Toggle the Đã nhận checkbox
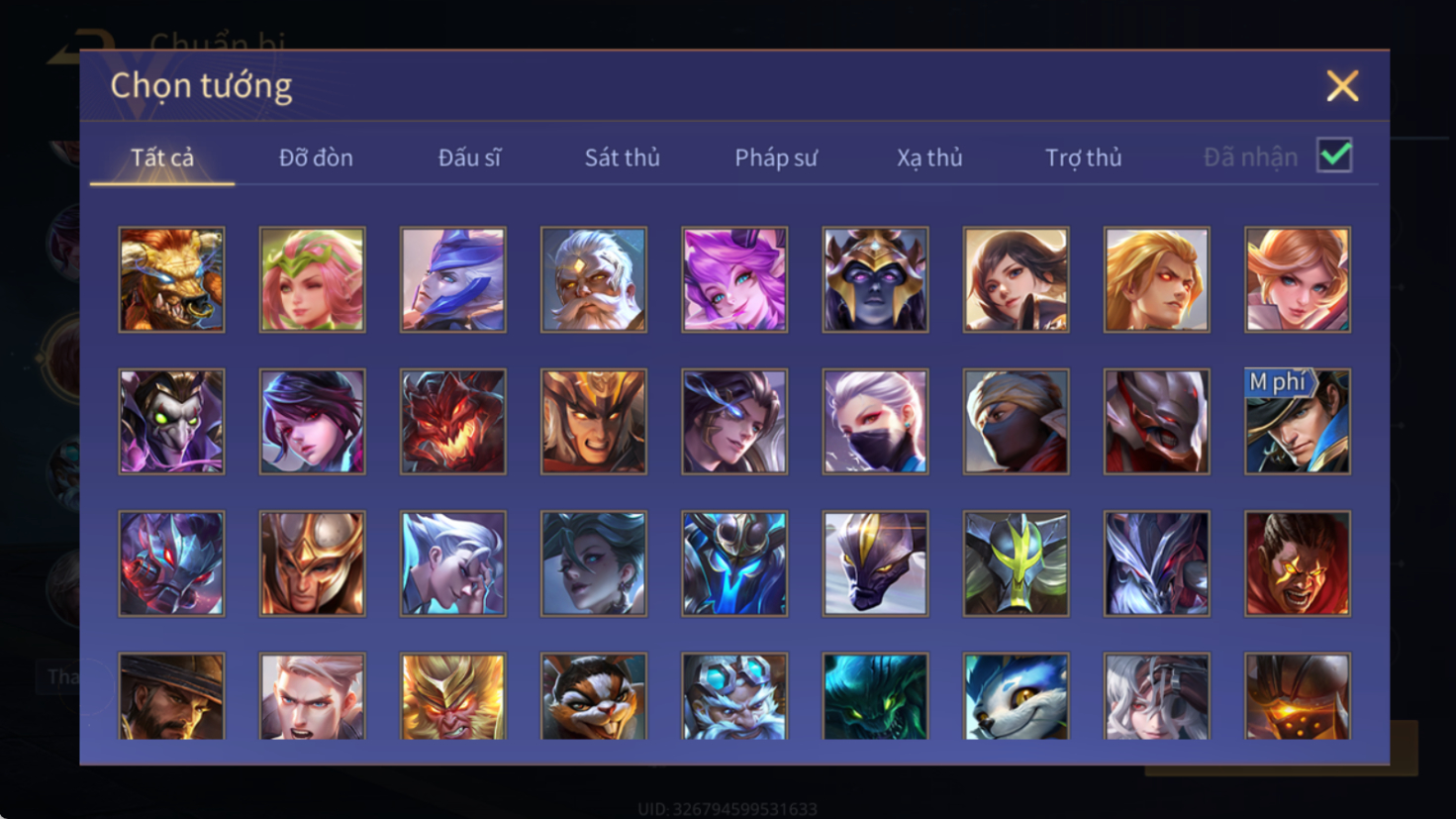 1334,155
